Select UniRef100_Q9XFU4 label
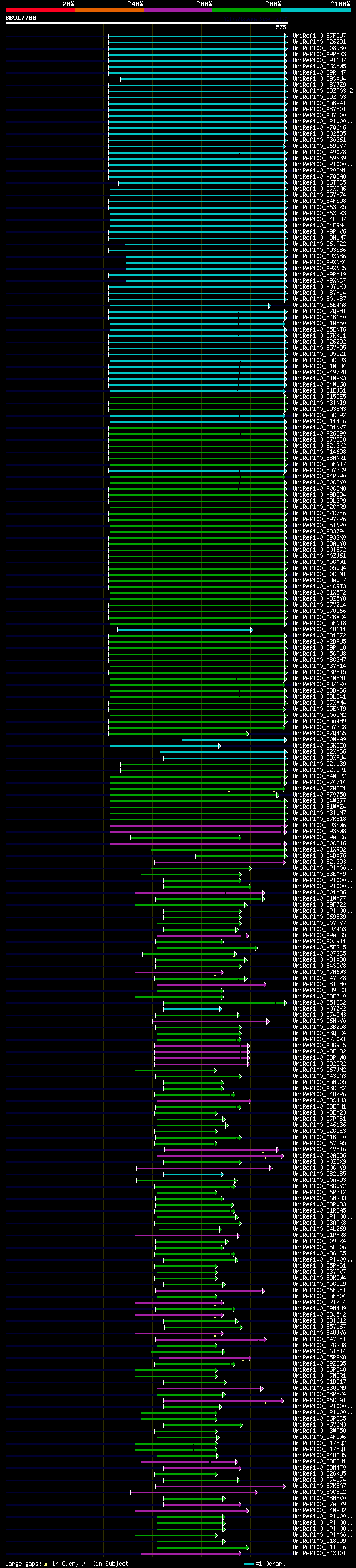The width and height of the screenshot is (356, 1568). [319, 758]
